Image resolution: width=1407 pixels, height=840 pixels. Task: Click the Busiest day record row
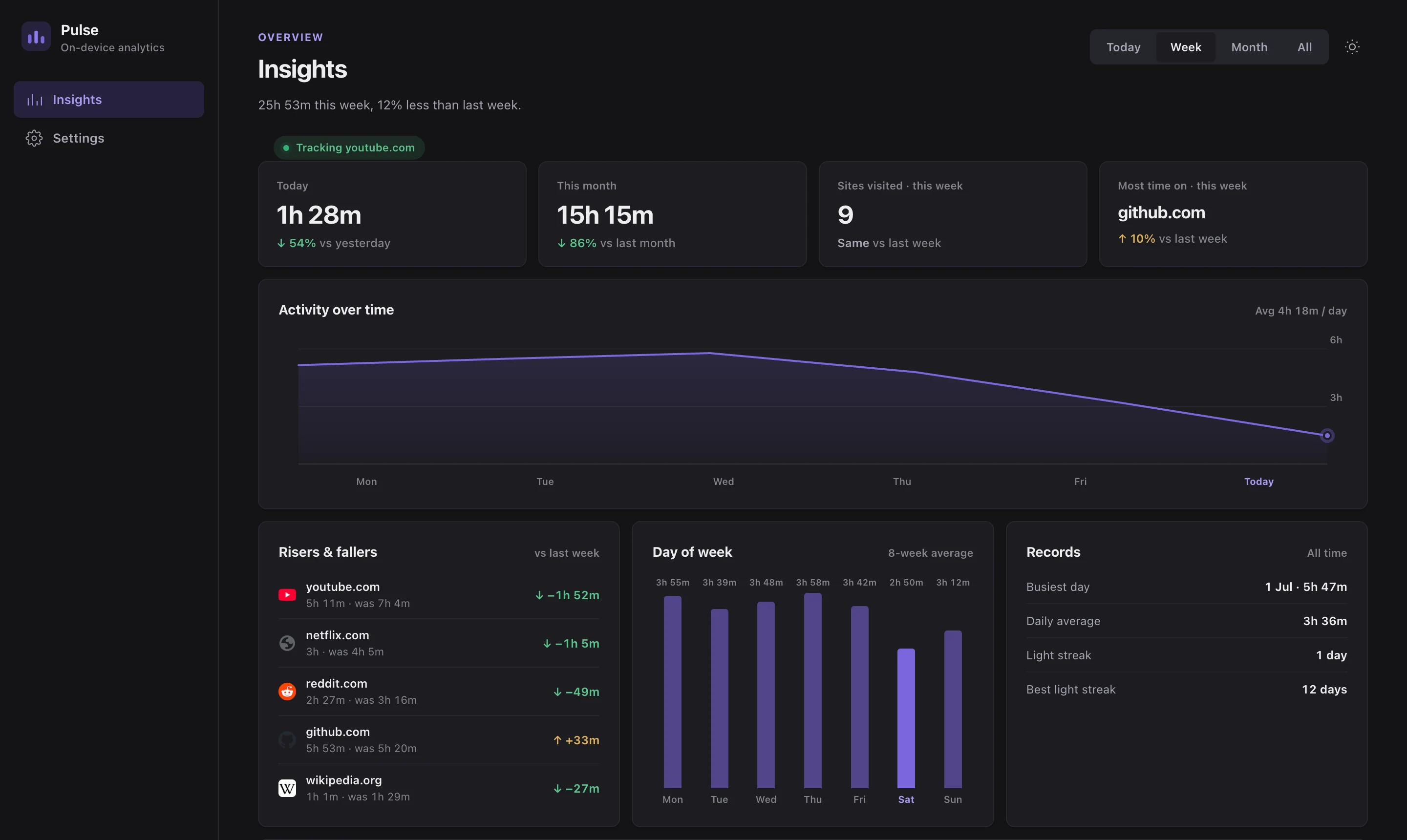click(x=1186, y=587)
